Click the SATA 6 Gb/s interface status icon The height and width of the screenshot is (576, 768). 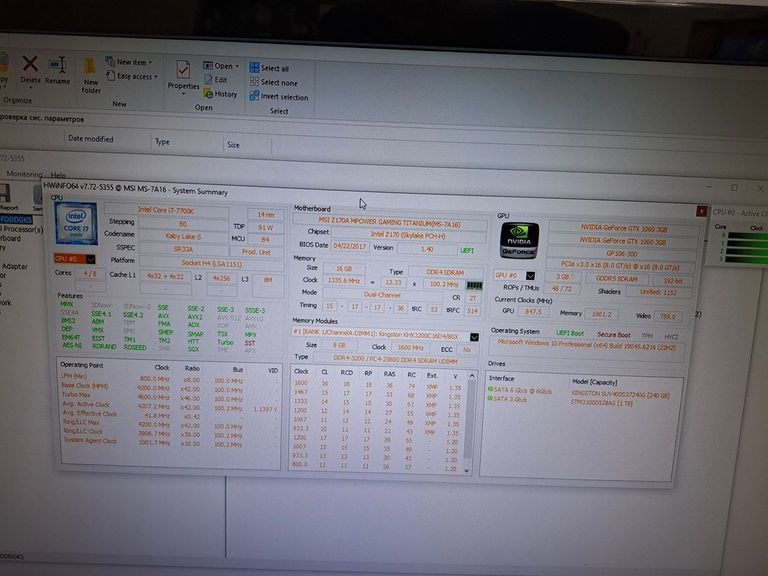490,389
